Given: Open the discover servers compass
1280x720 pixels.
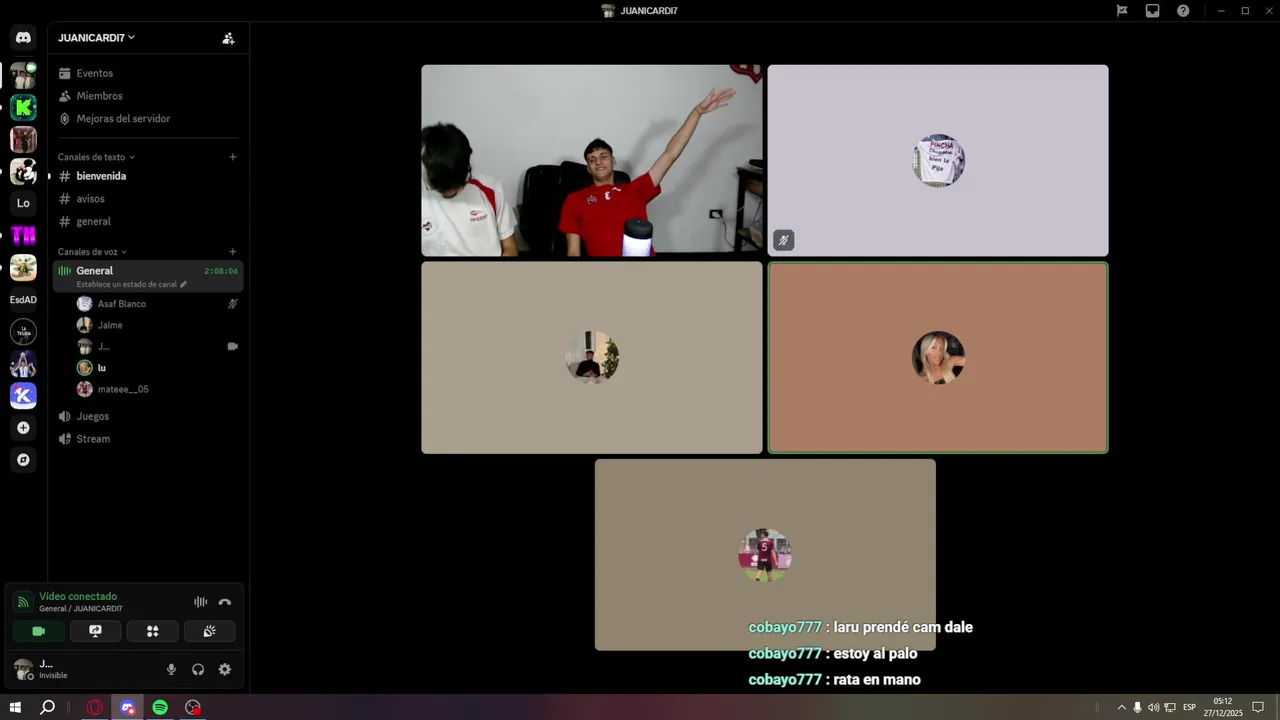Looking at the screenshot, I should (23, 460).
